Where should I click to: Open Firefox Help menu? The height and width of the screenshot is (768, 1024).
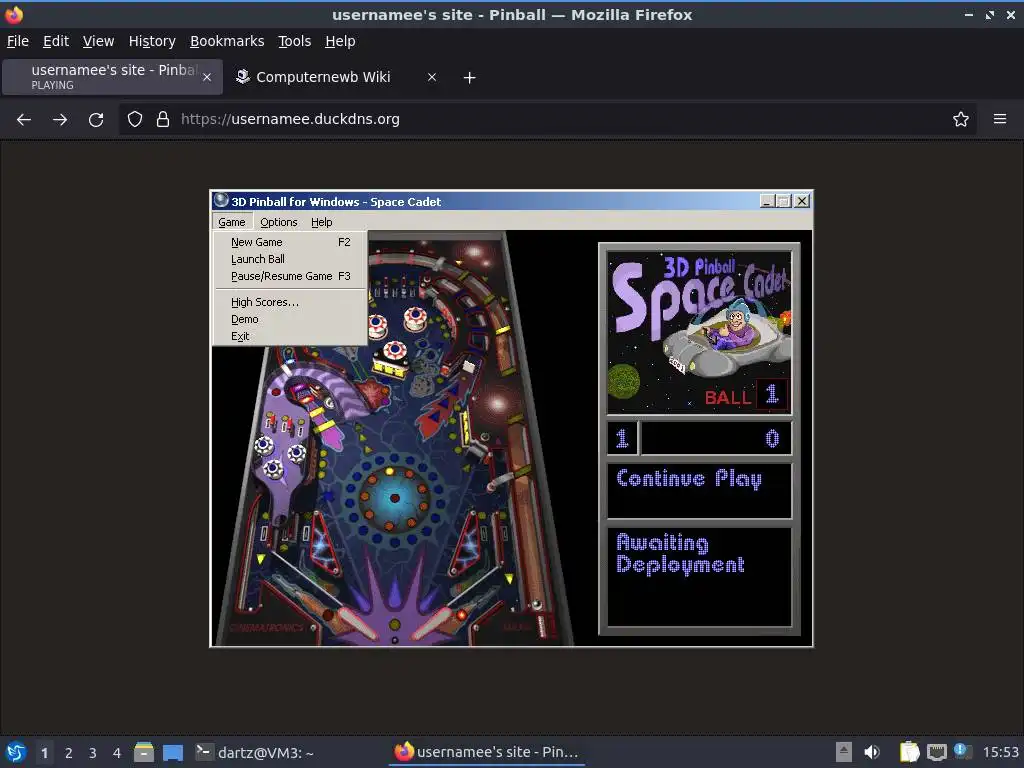[x=340, y=41]
